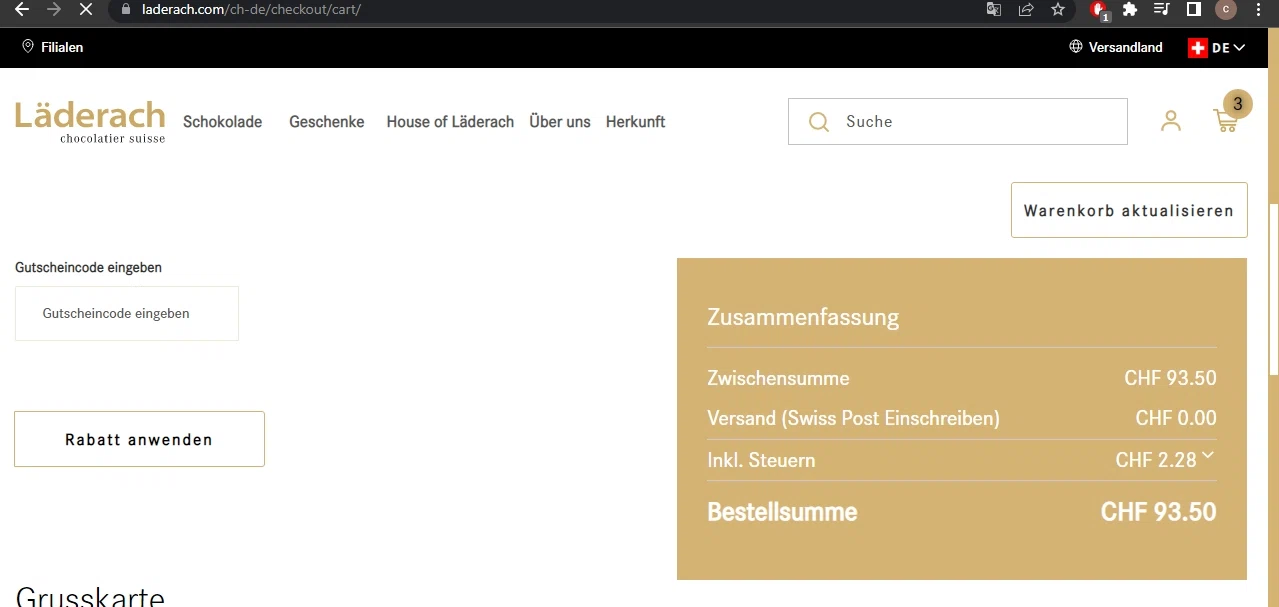
Task: Open the Schokolade menu
Action: [x=222, y=122]
